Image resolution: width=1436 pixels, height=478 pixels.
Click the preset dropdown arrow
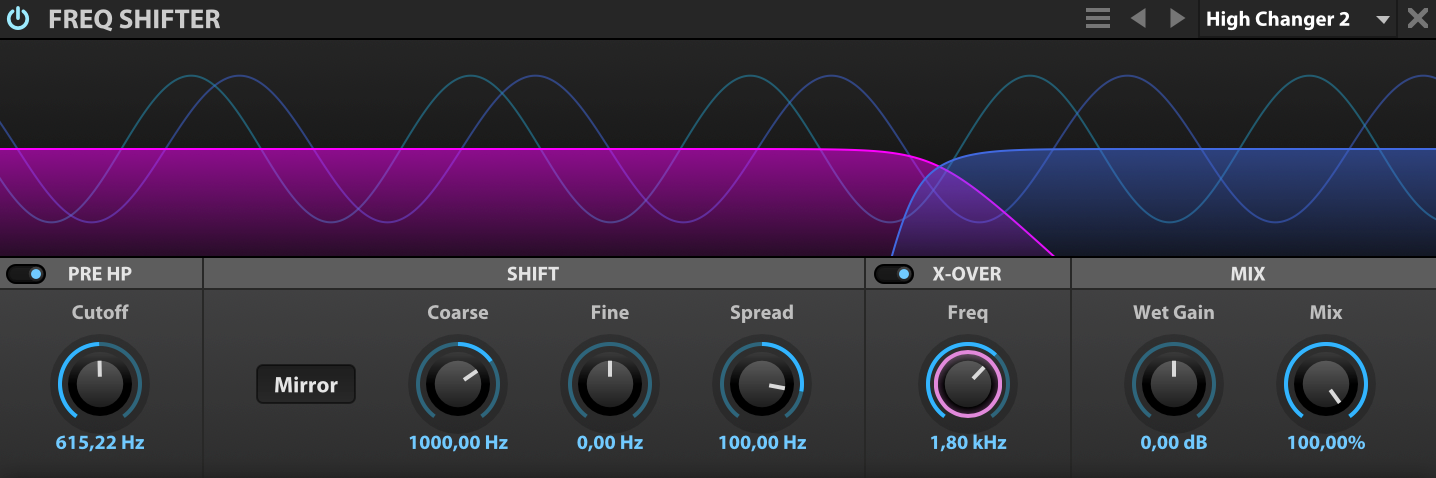1383,20
